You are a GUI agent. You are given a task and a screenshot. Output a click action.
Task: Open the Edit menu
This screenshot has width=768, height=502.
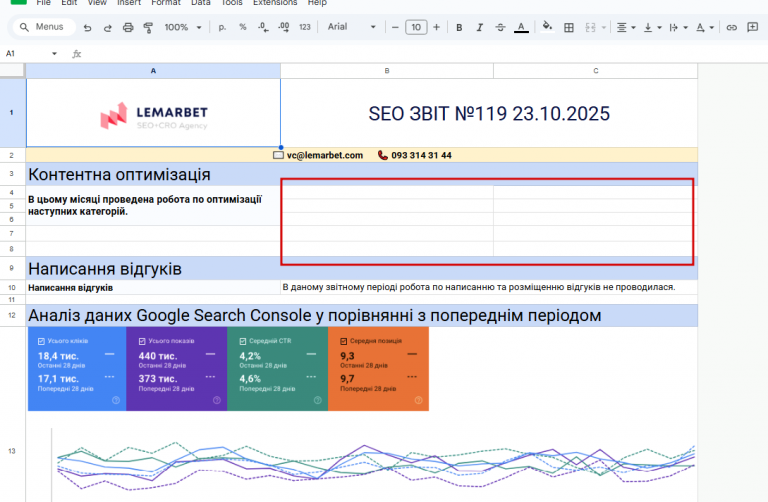[x=69, y=3]
